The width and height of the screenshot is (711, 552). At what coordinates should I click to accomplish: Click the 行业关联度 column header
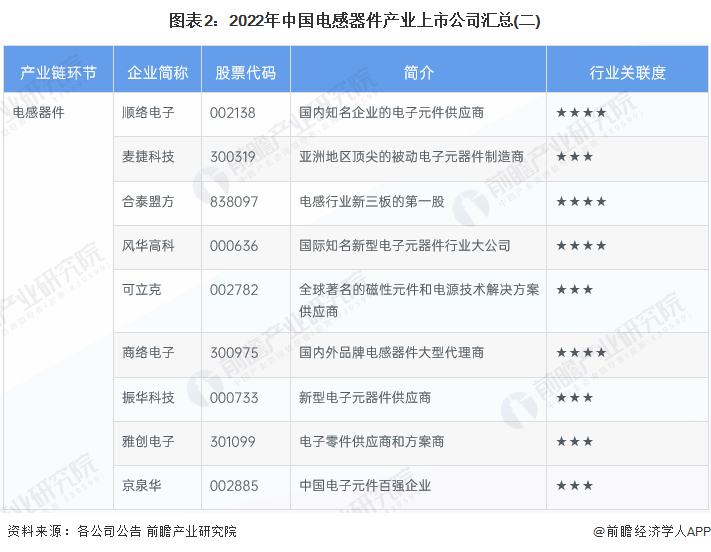point(627,73)
